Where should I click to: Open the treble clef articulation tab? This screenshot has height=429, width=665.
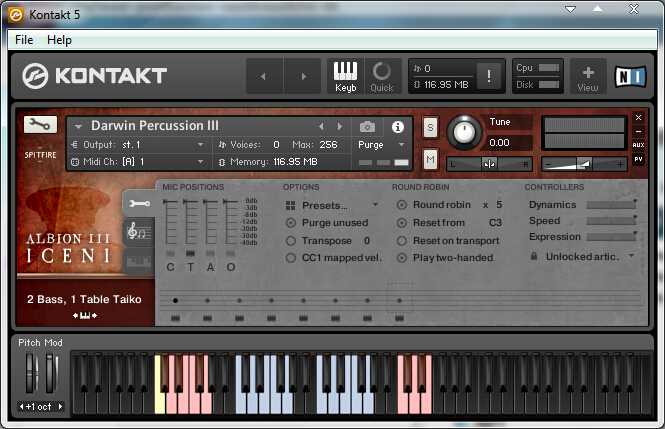coord(138,231)
